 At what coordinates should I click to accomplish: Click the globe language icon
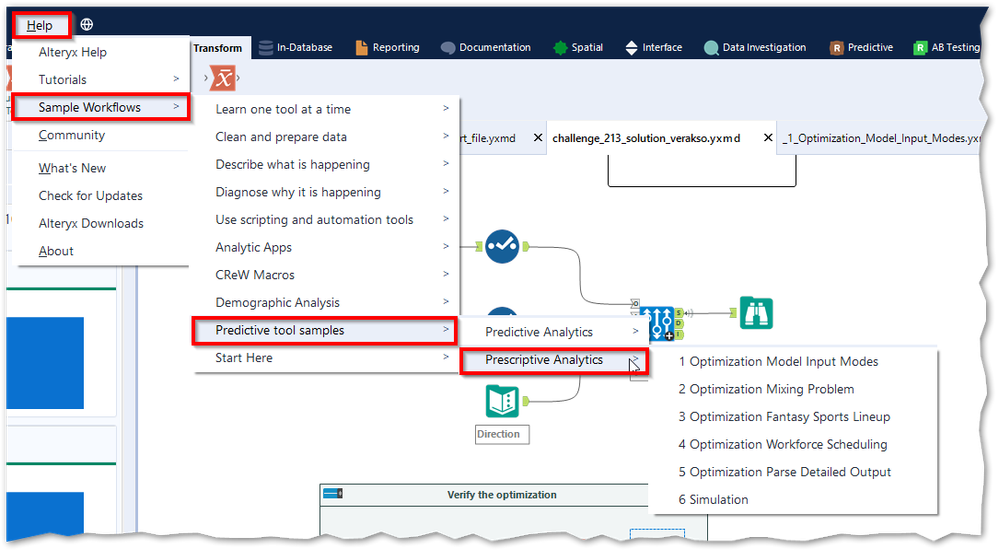point(87,24)
